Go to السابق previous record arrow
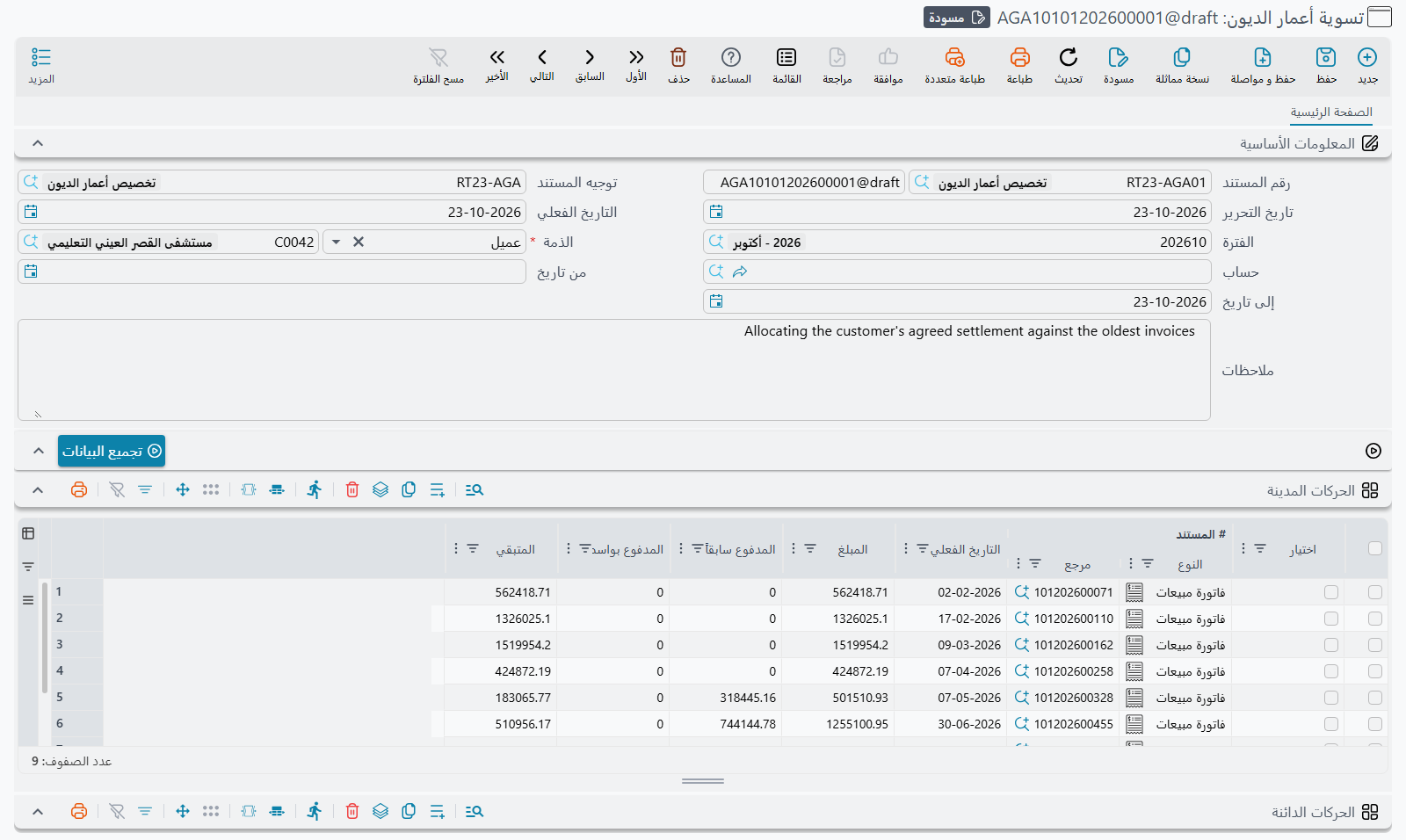Image resolution: width=1406 pixels, height=840 pixels. click(x=590, y=57)
